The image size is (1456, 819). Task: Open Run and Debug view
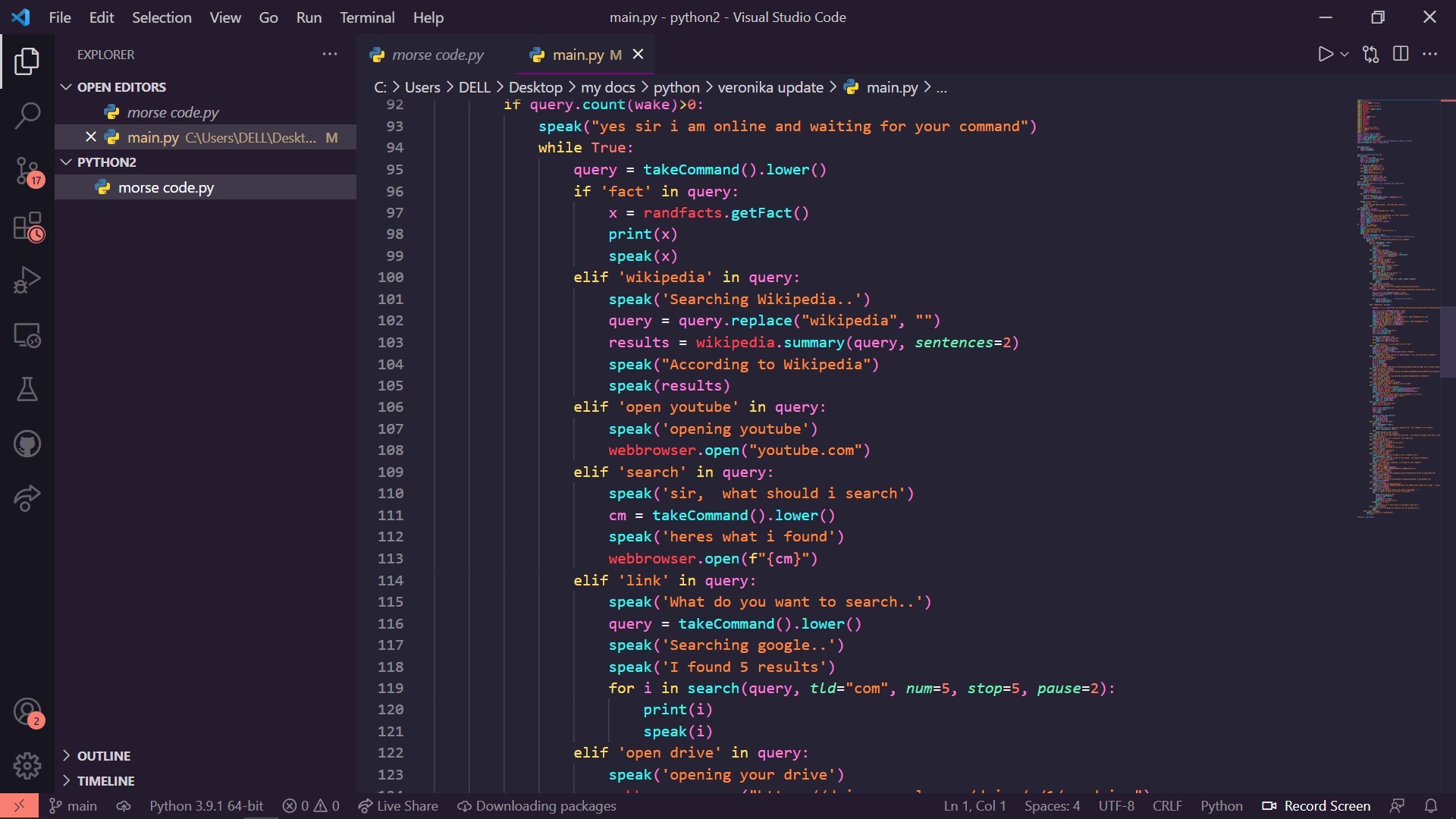click(27, 280)
